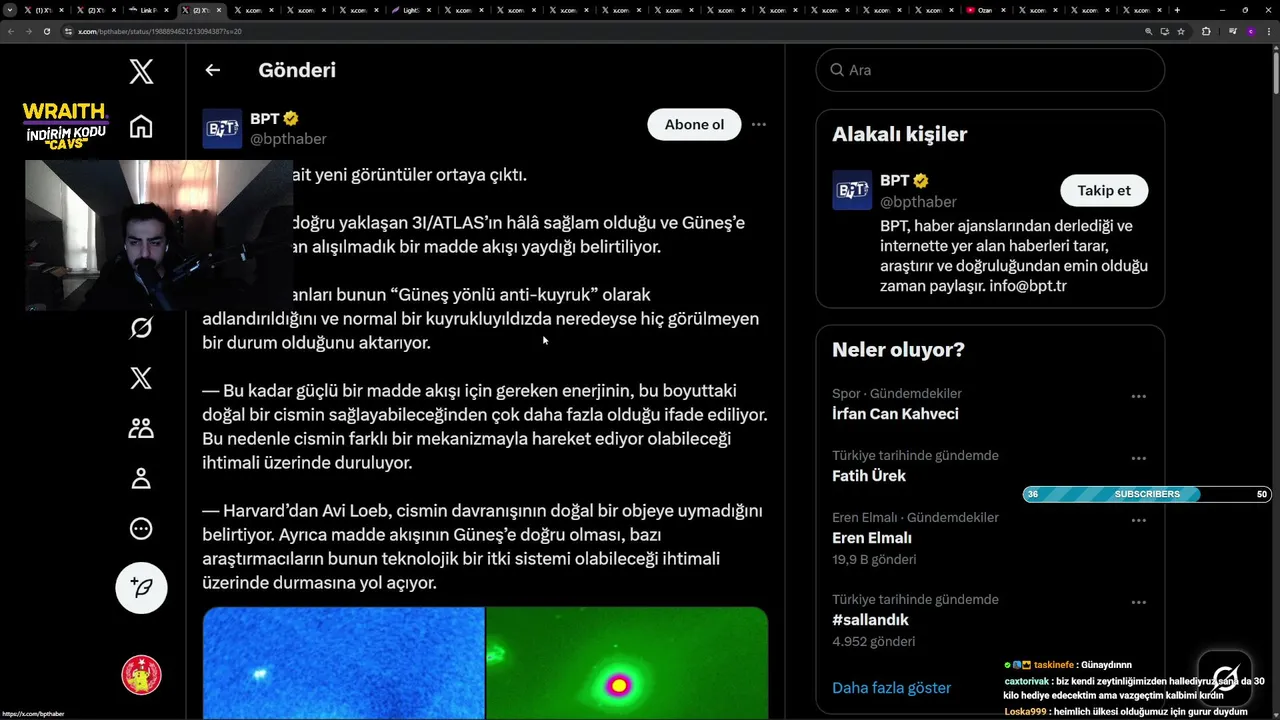Open the More circle menu in sidebar
The image size is (1280, 720).
tap(141, 528)
